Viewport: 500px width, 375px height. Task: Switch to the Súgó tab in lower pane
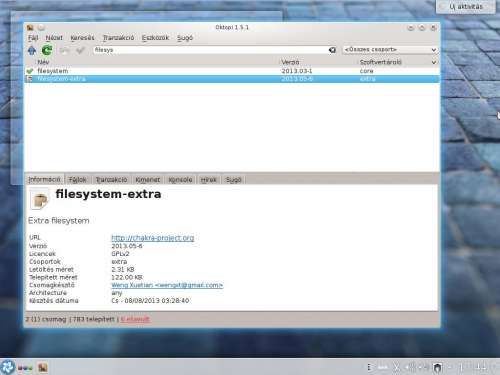coord(233,180)
